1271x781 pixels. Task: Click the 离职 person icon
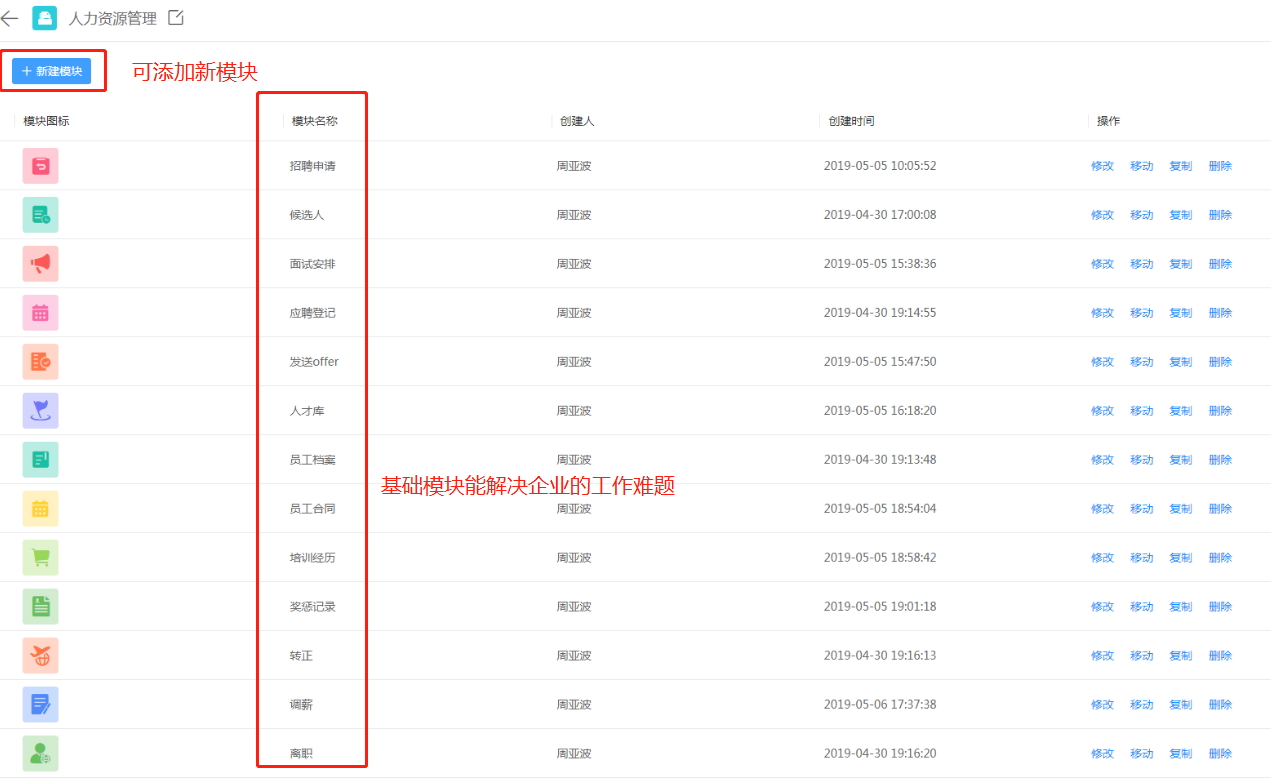click(40, 754)
